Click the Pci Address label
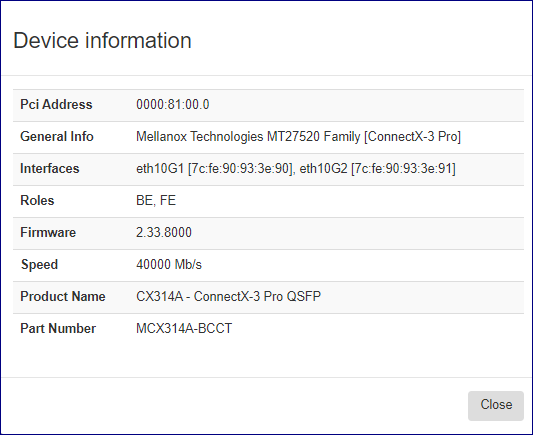This screenshot has height=435, width=533. tap(56, 104)
